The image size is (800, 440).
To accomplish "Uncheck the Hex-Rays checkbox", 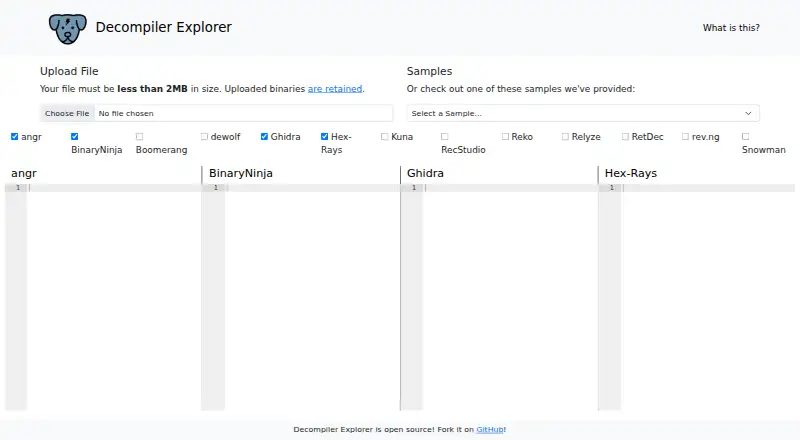I will click(324, 136).
